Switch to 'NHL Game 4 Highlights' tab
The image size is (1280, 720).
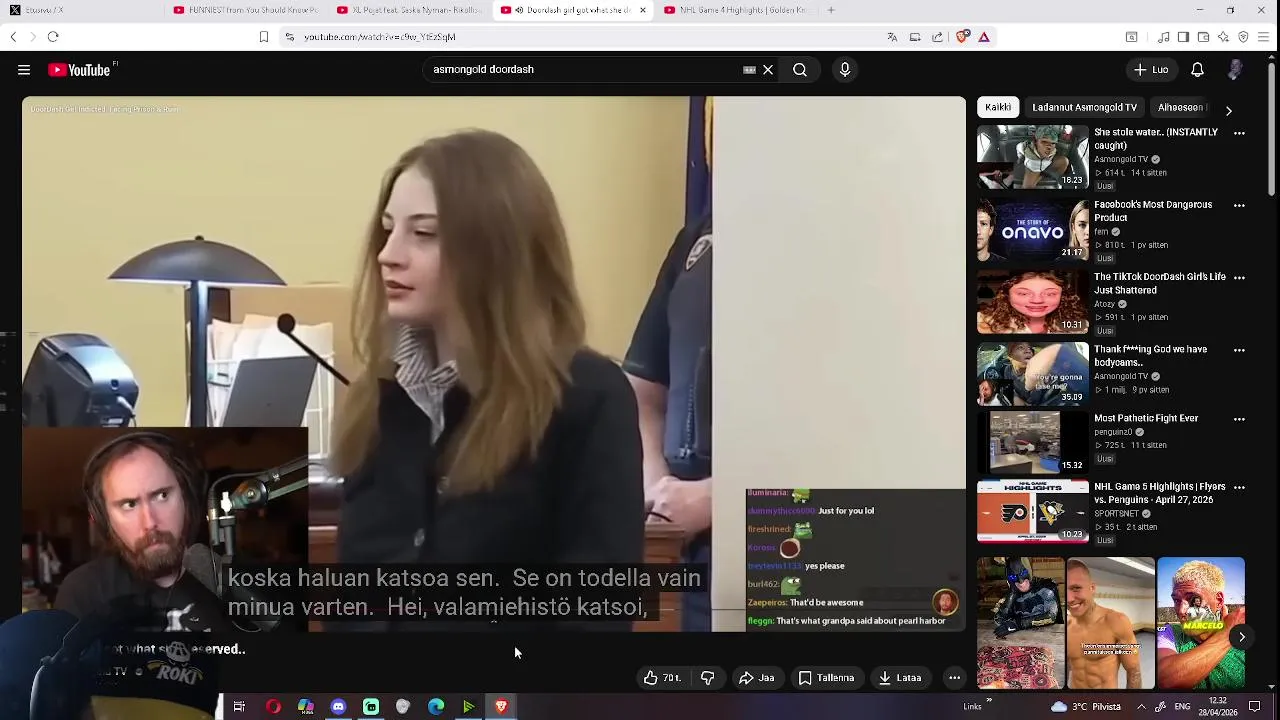pos(737,10)
